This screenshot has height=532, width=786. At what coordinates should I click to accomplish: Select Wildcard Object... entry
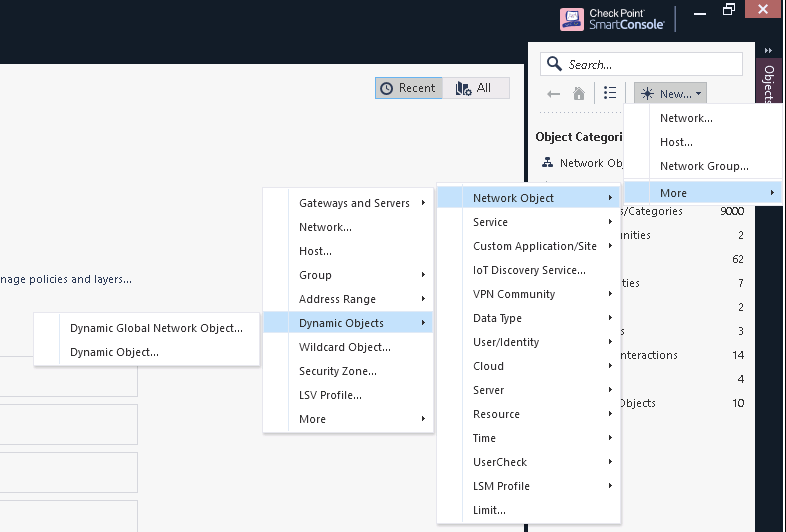(x=348, y=347)
